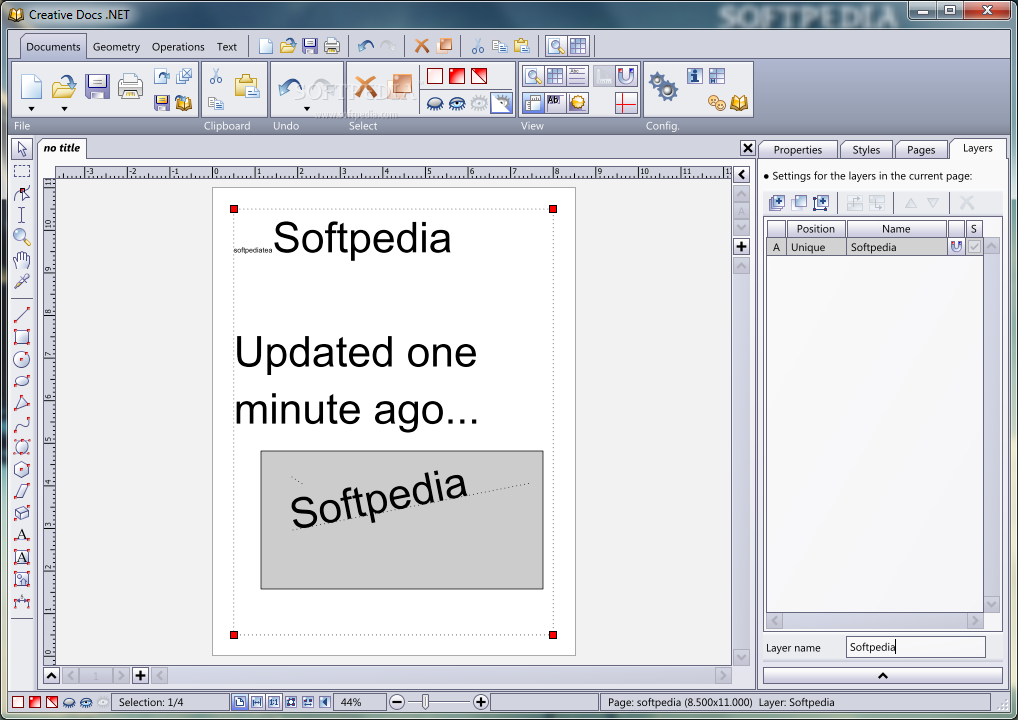Screen dimensions: 1018x720
Task: Open the Properties panel tab
Action: click(x=798, y=150)
